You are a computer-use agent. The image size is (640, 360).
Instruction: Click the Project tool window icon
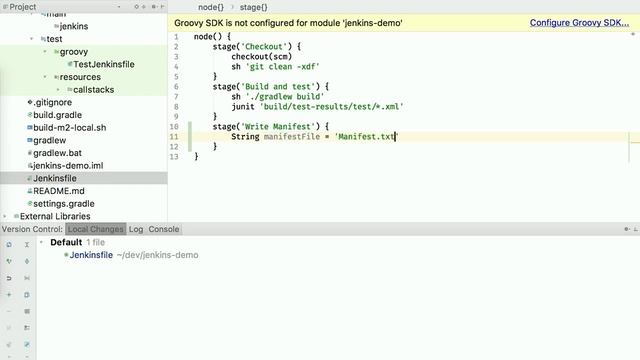click(x=5, y=7)
